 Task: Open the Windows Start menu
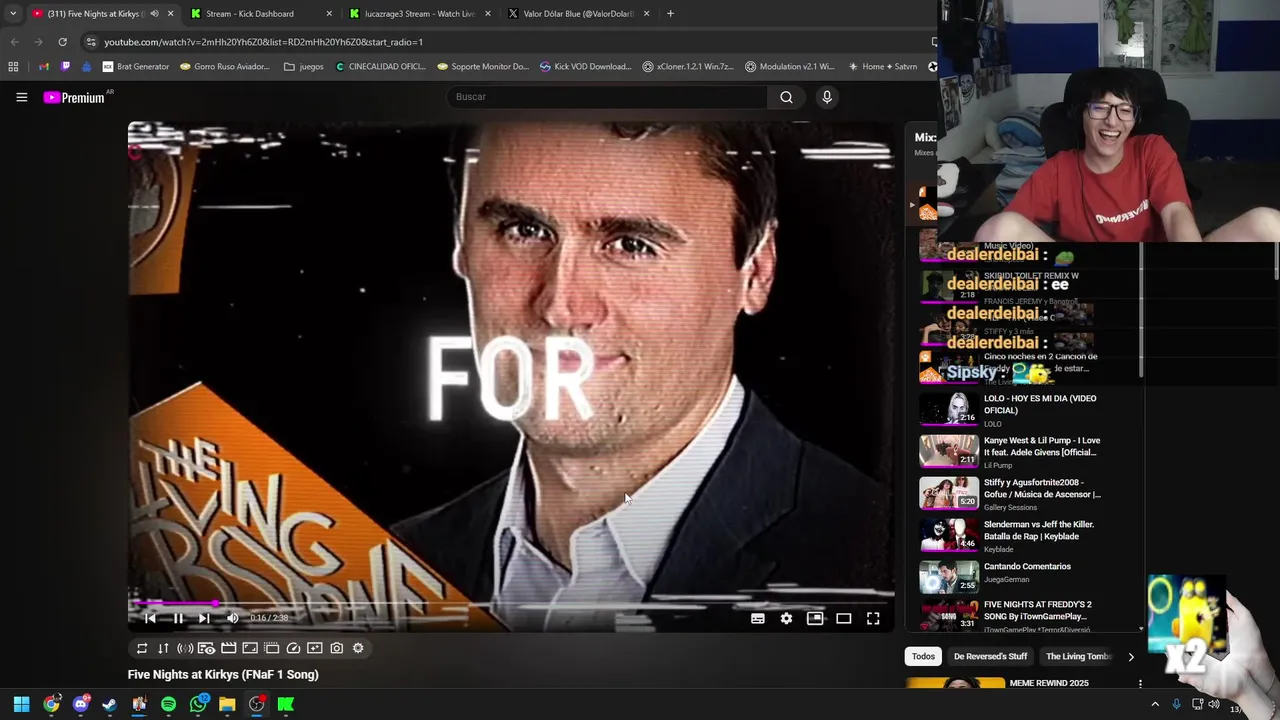[21, 705]
